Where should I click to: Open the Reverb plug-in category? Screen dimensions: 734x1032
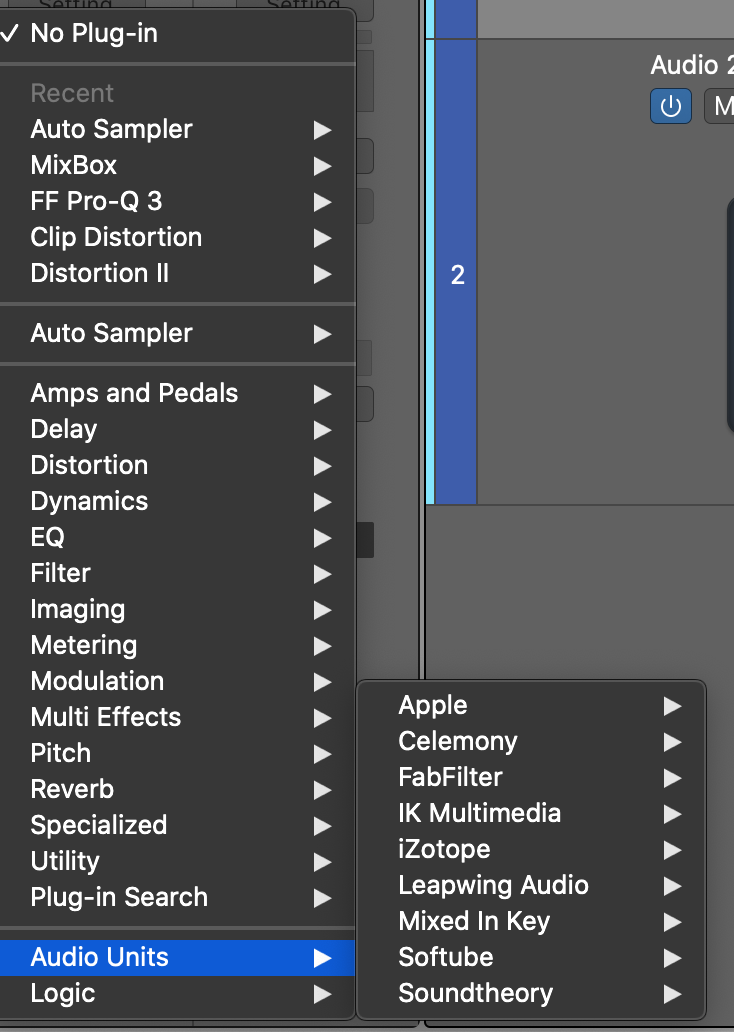tap(72, 789)
